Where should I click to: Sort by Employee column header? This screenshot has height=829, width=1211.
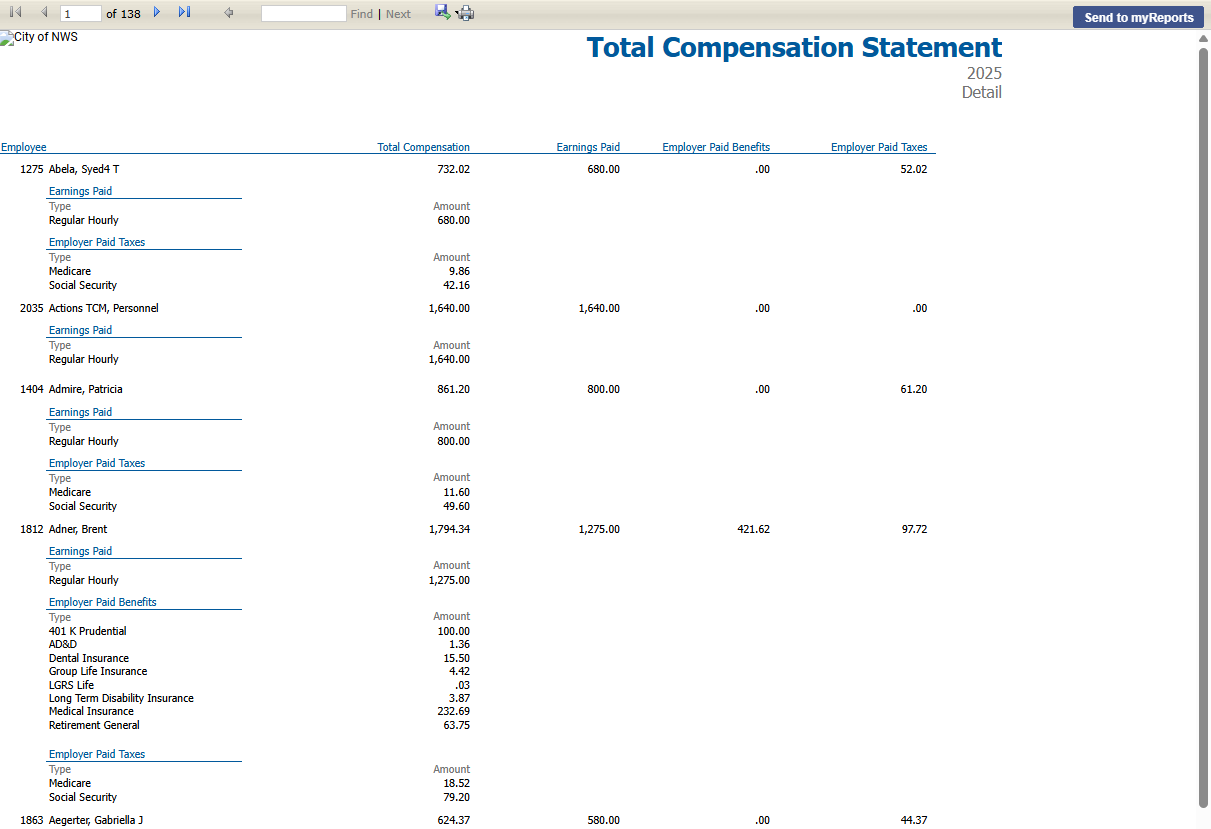24,147
